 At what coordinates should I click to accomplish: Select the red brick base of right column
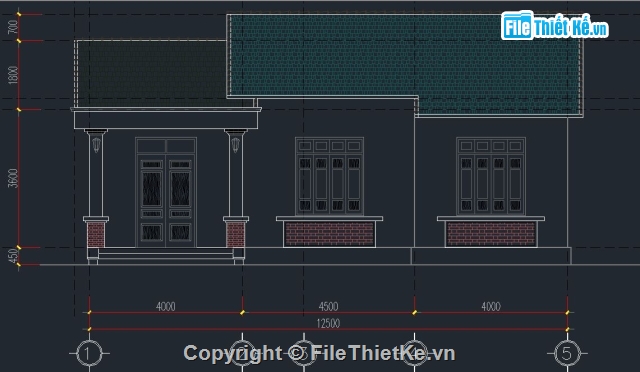coord(236,234)
